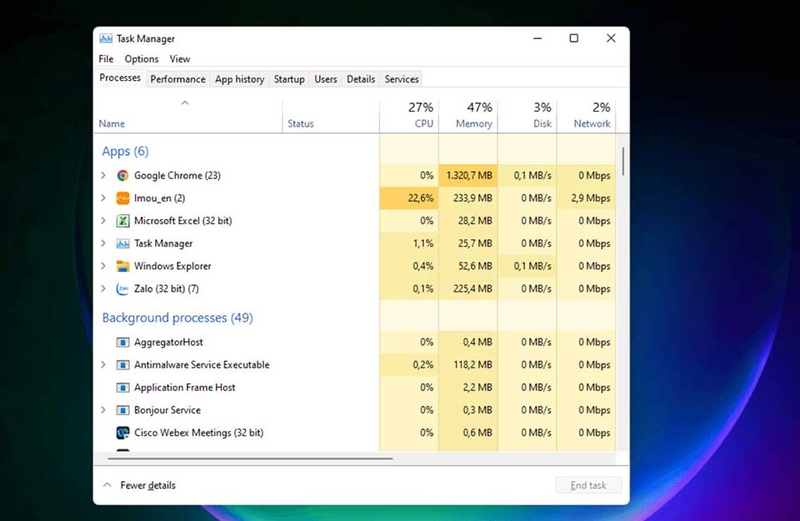800x521 pixels.
Task: Expand the Google Chrome (23) group
Action: pos(104,176)
